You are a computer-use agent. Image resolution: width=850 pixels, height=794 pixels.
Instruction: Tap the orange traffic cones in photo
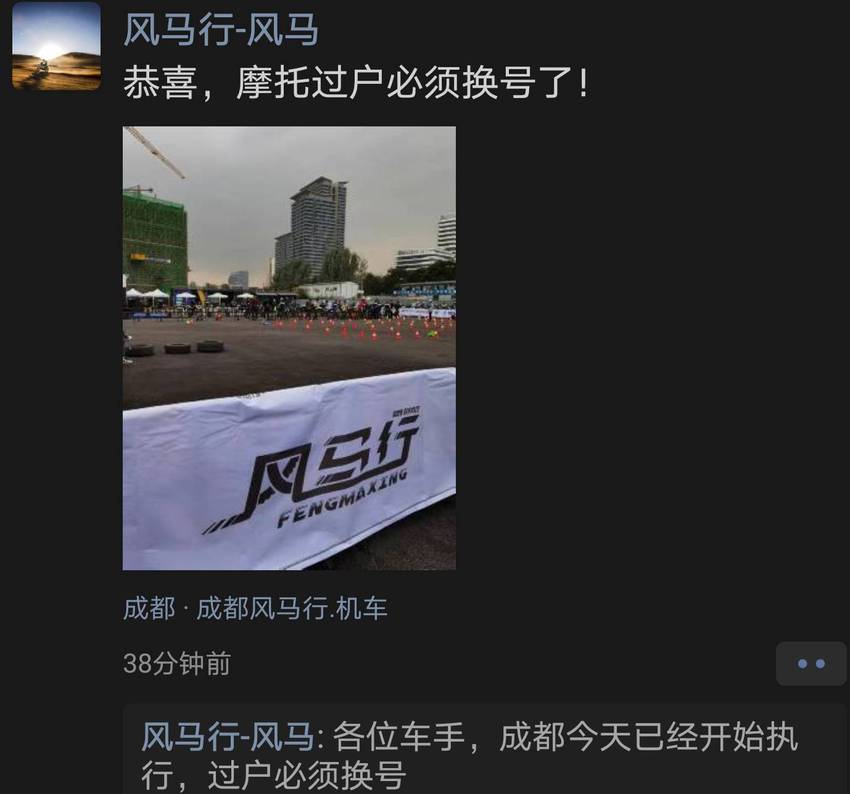[360, 329]
